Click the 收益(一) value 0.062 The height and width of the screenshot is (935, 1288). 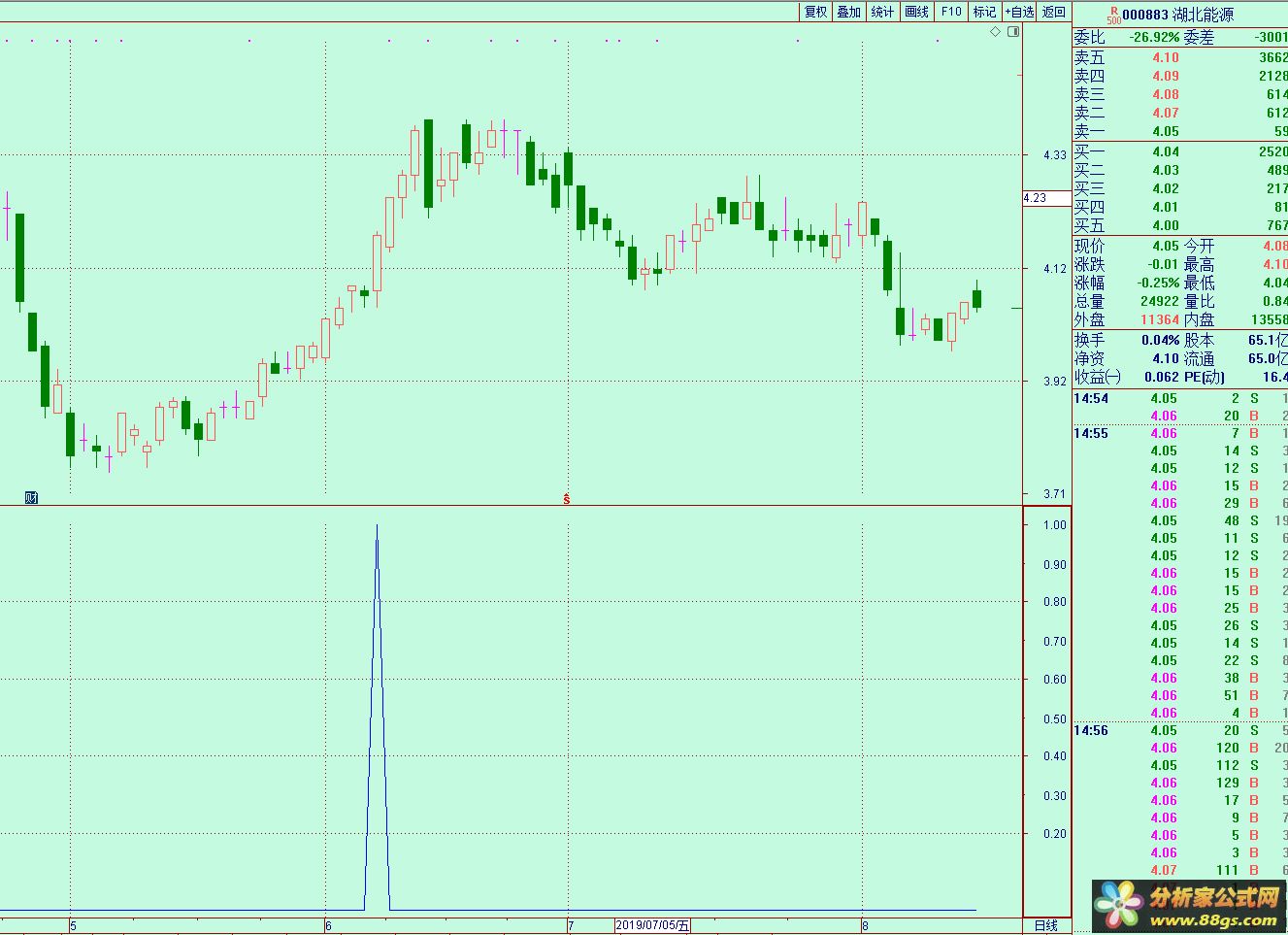click(1162, 377)
